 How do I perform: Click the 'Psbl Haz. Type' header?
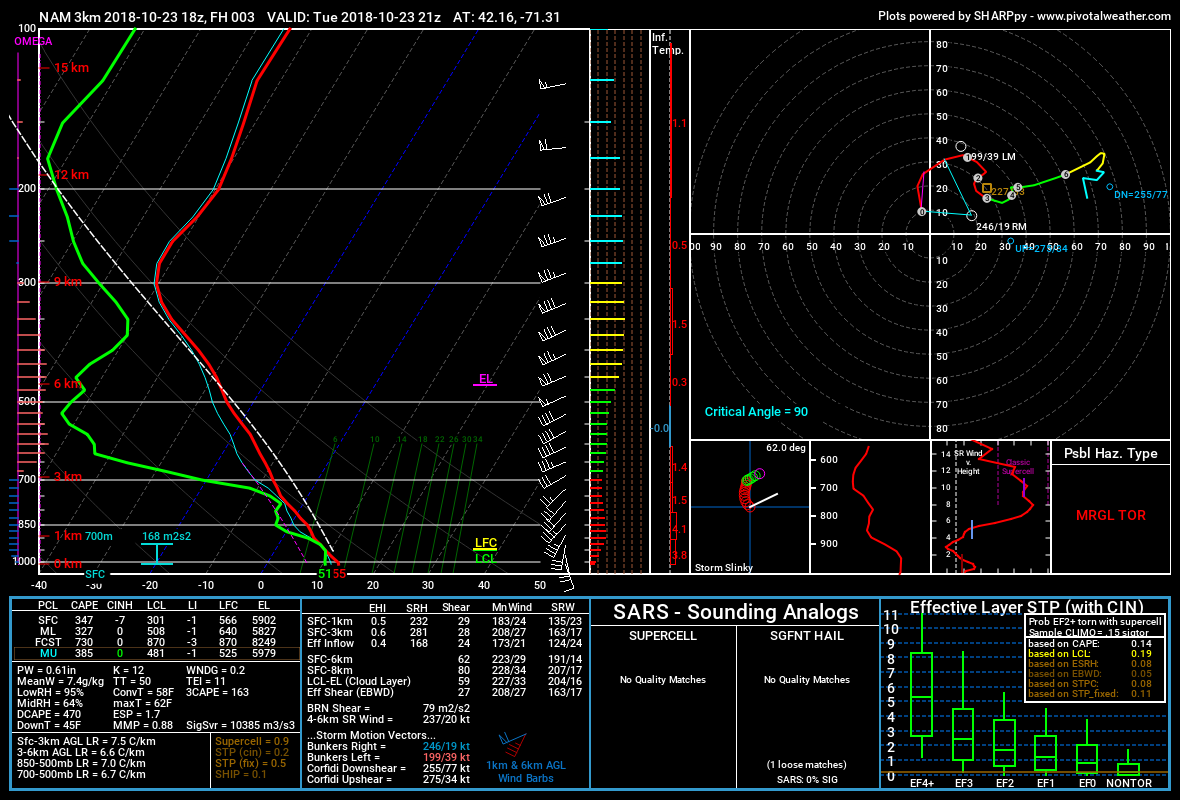point(1110,453)
